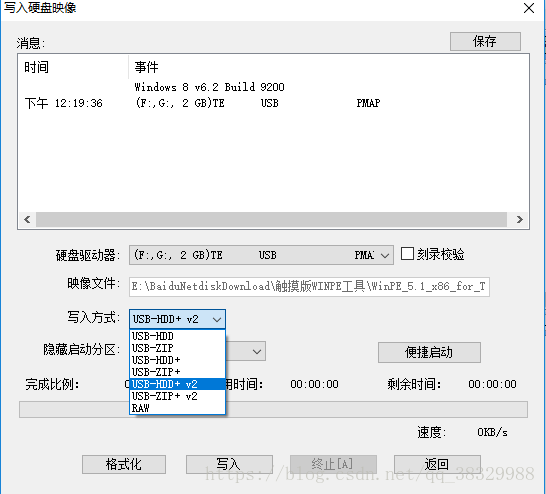
Task: Click the 格式化 button
Action: coord(124,464)
